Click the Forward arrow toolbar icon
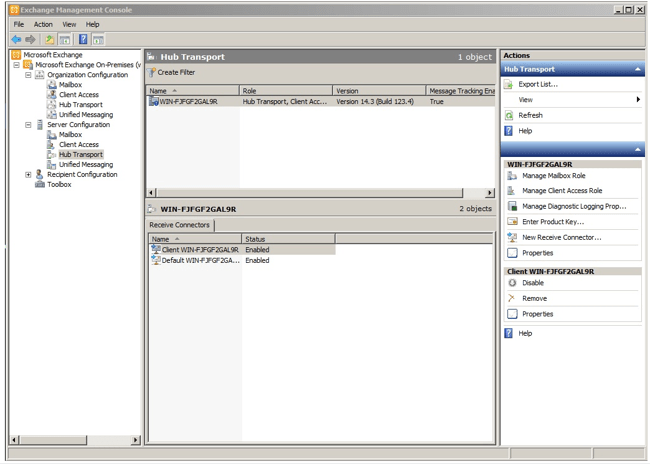650x464 pixels. [x=30, y=39]
